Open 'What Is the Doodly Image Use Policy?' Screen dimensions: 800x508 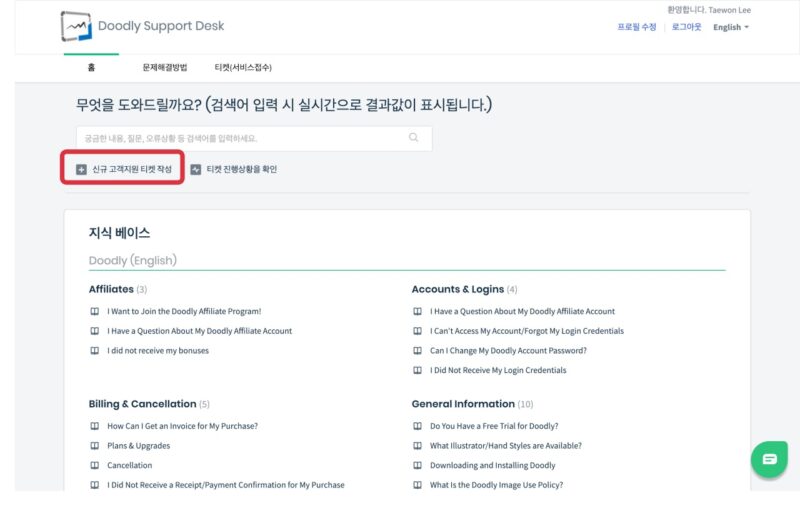pos(496,485)
